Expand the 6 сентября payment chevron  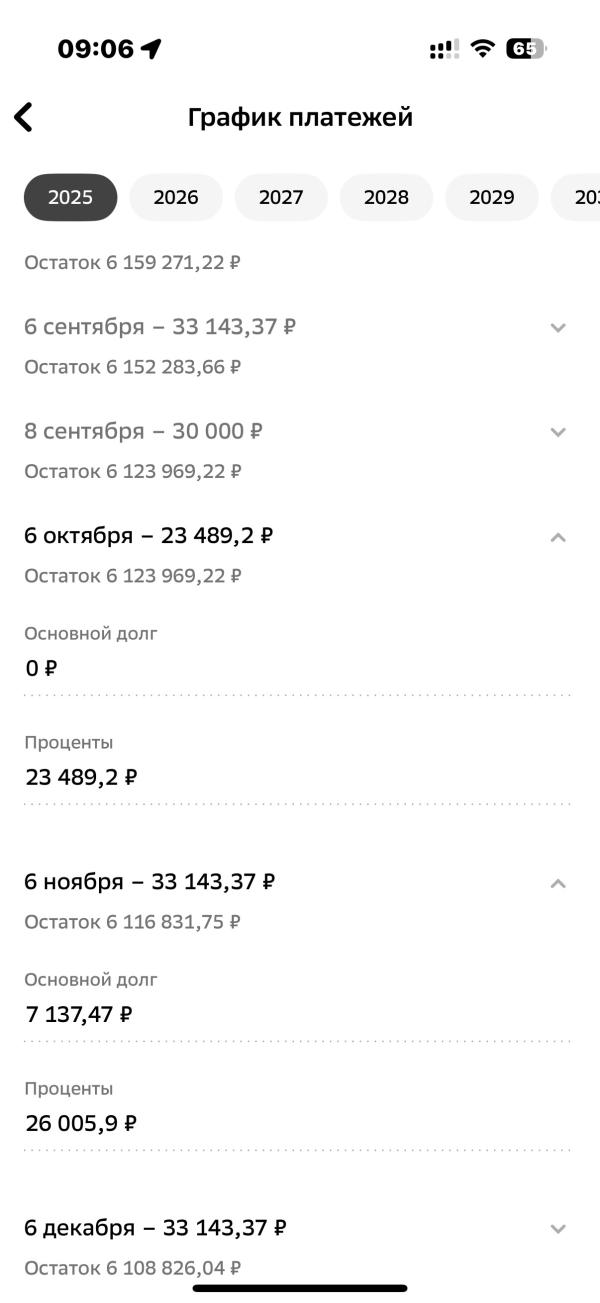558,327
